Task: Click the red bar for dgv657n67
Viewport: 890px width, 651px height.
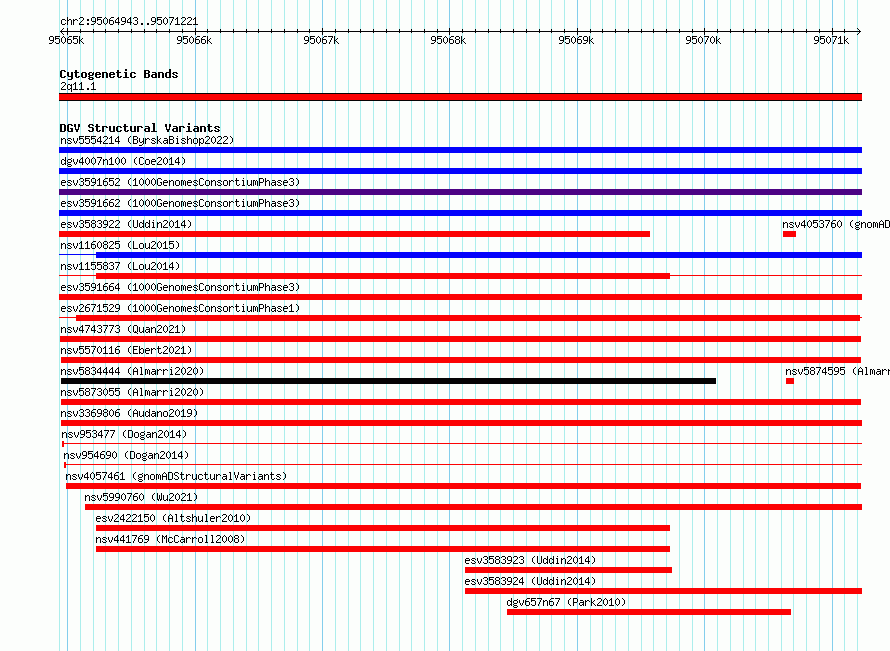Action: point(649,612)
